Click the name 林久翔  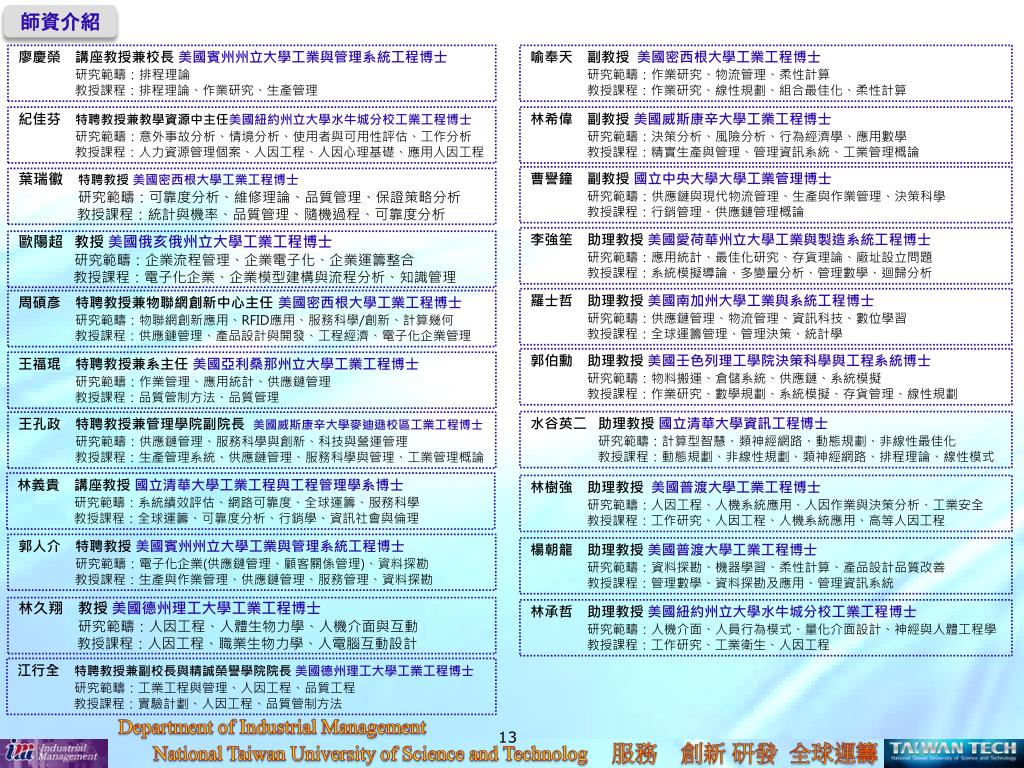[x=40, y=608]
